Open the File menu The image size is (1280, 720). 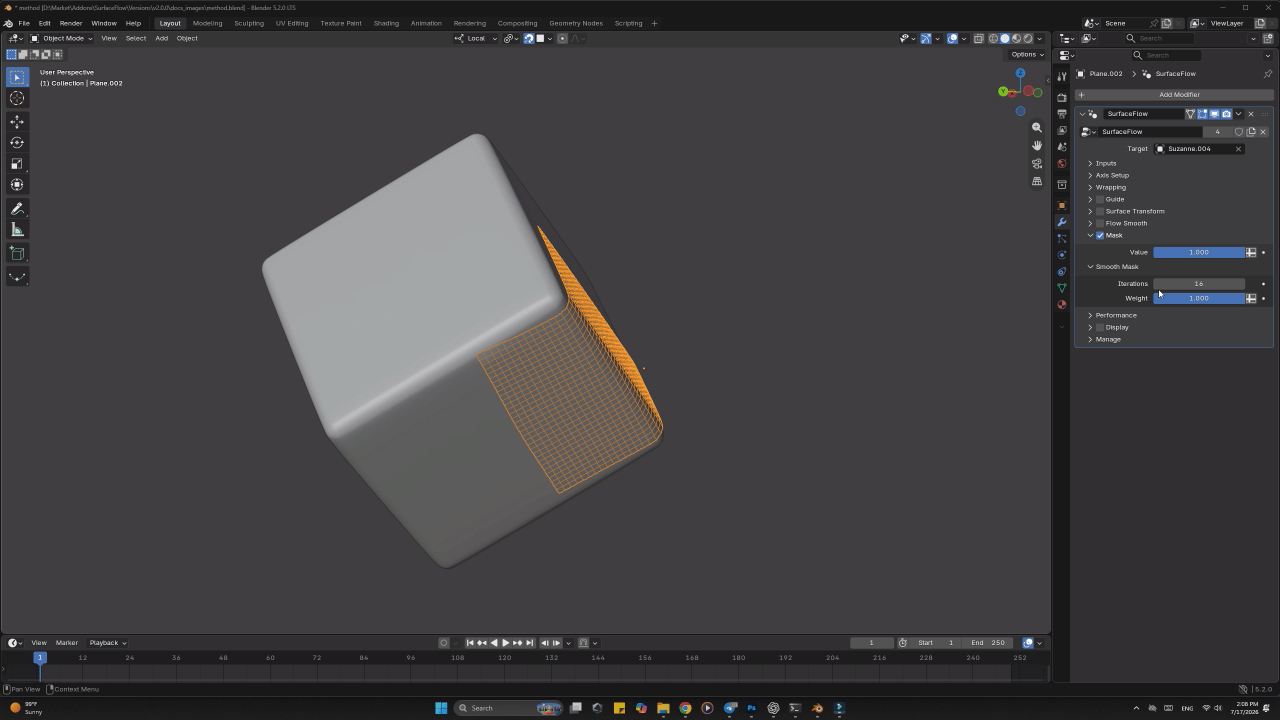(x=24, y=23)
